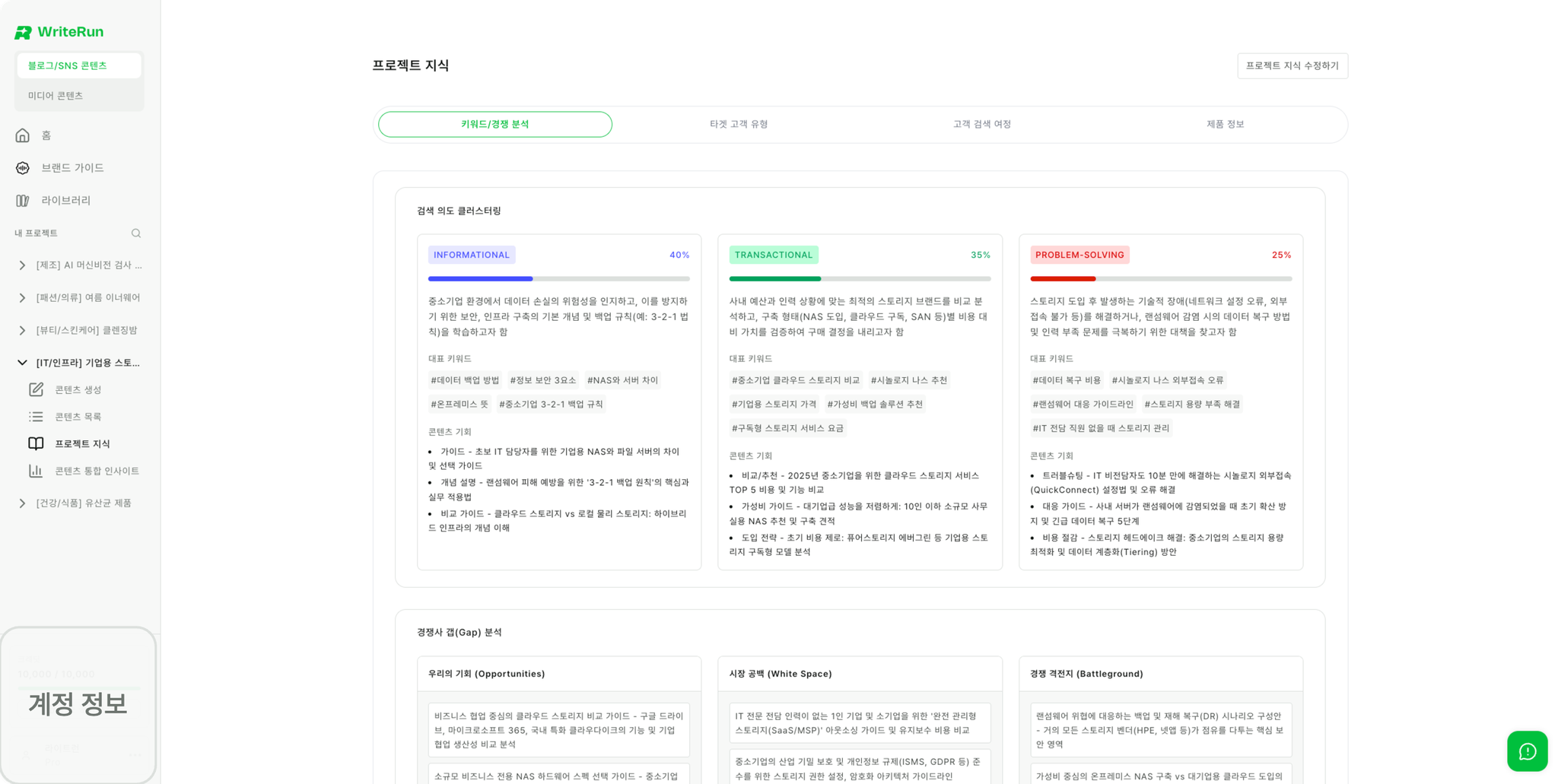Click the TRANSACTIONAL badge
The image size is (1558, 784).
(x=774, y=255)
